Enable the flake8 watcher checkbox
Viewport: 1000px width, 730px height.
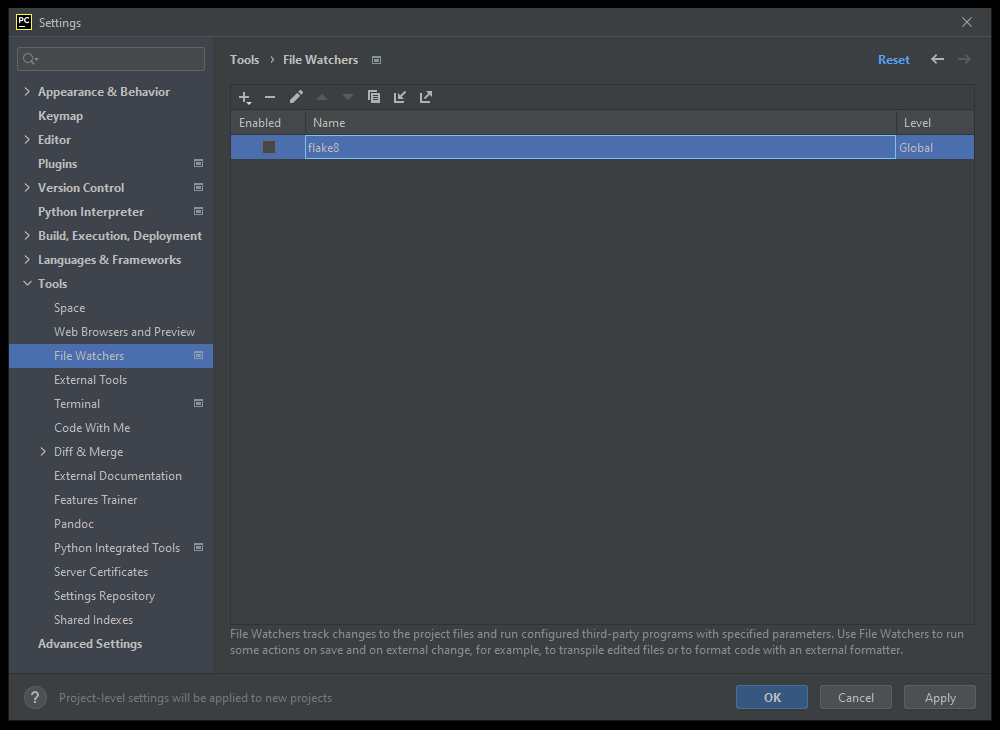269,147
